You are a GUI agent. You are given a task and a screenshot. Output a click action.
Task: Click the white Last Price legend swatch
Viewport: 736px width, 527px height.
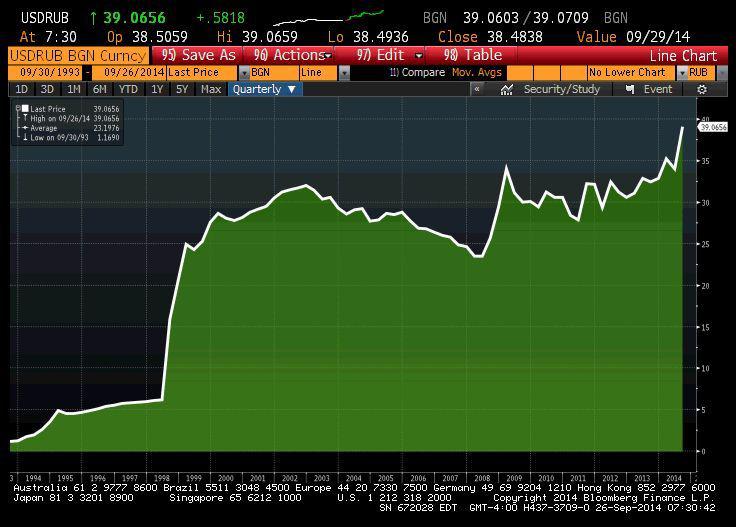22,108
